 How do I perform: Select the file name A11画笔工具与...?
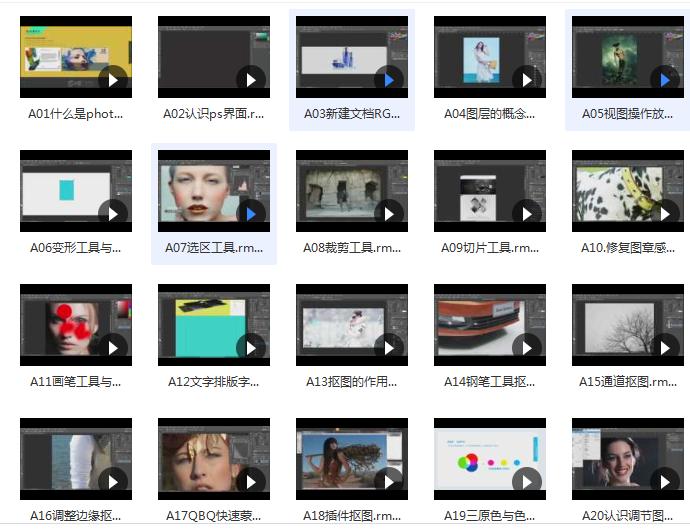[x=76, y=382]
